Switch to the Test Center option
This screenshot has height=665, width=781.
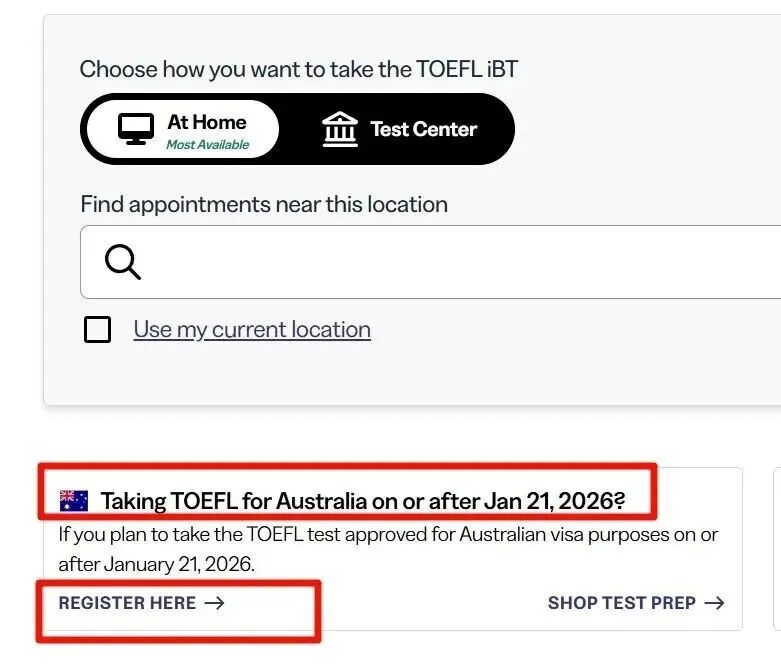click(x=398, y=129)
